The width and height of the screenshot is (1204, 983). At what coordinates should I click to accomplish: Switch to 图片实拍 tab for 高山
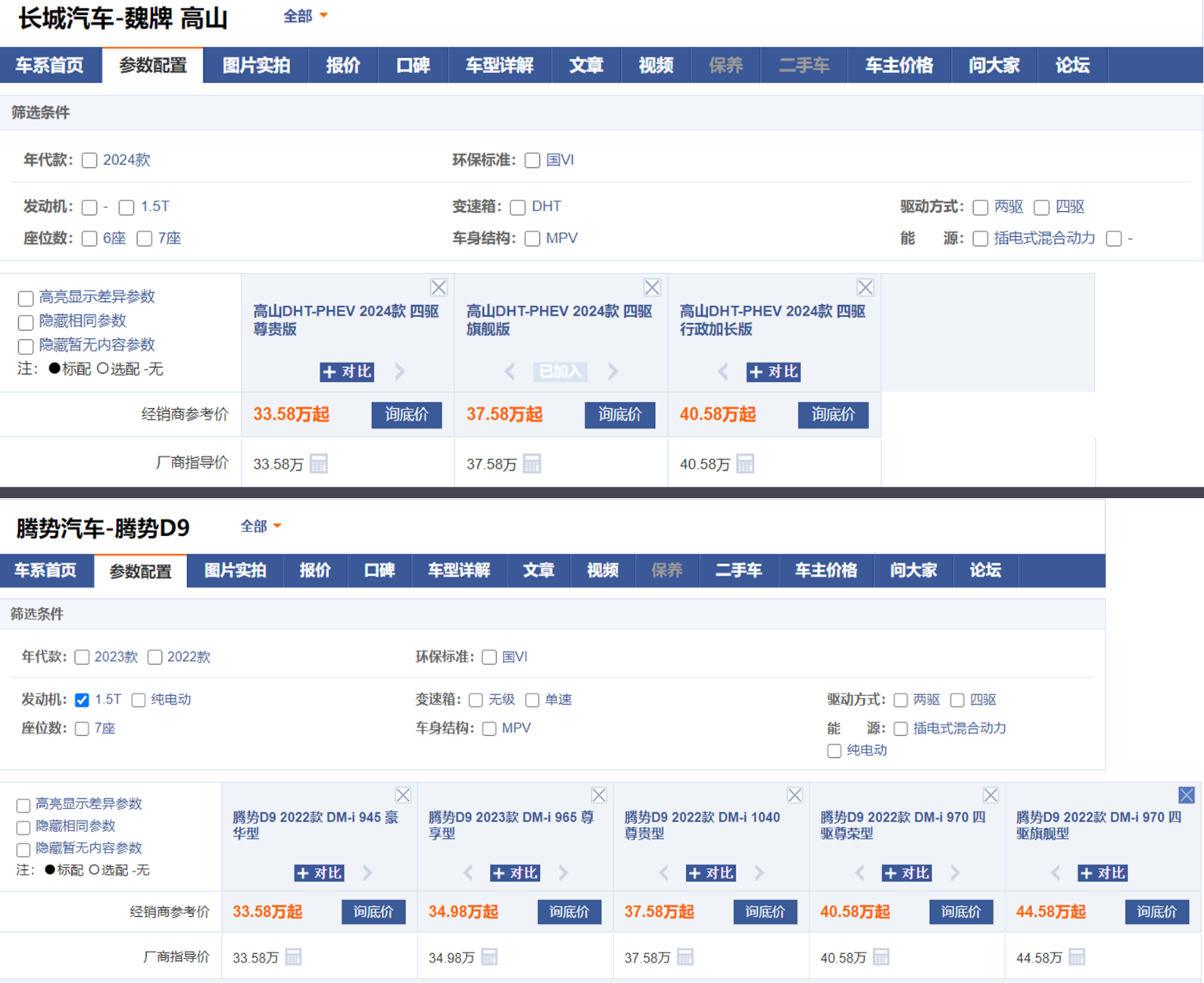256,65
